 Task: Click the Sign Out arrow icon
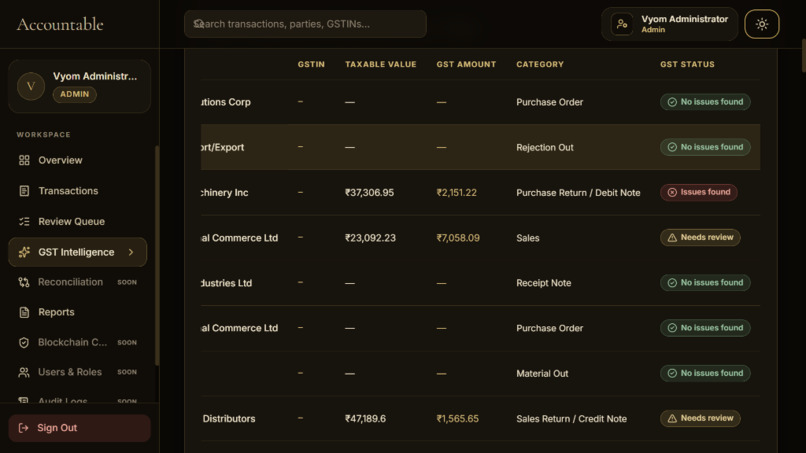[24, 428]
